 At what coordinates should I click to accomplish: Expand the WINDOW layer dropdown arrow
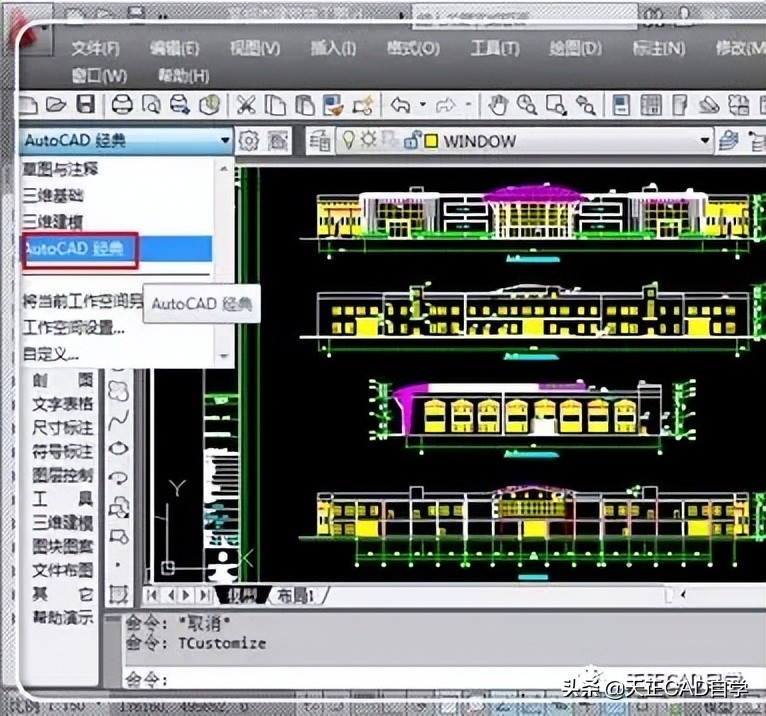(704, 141)
